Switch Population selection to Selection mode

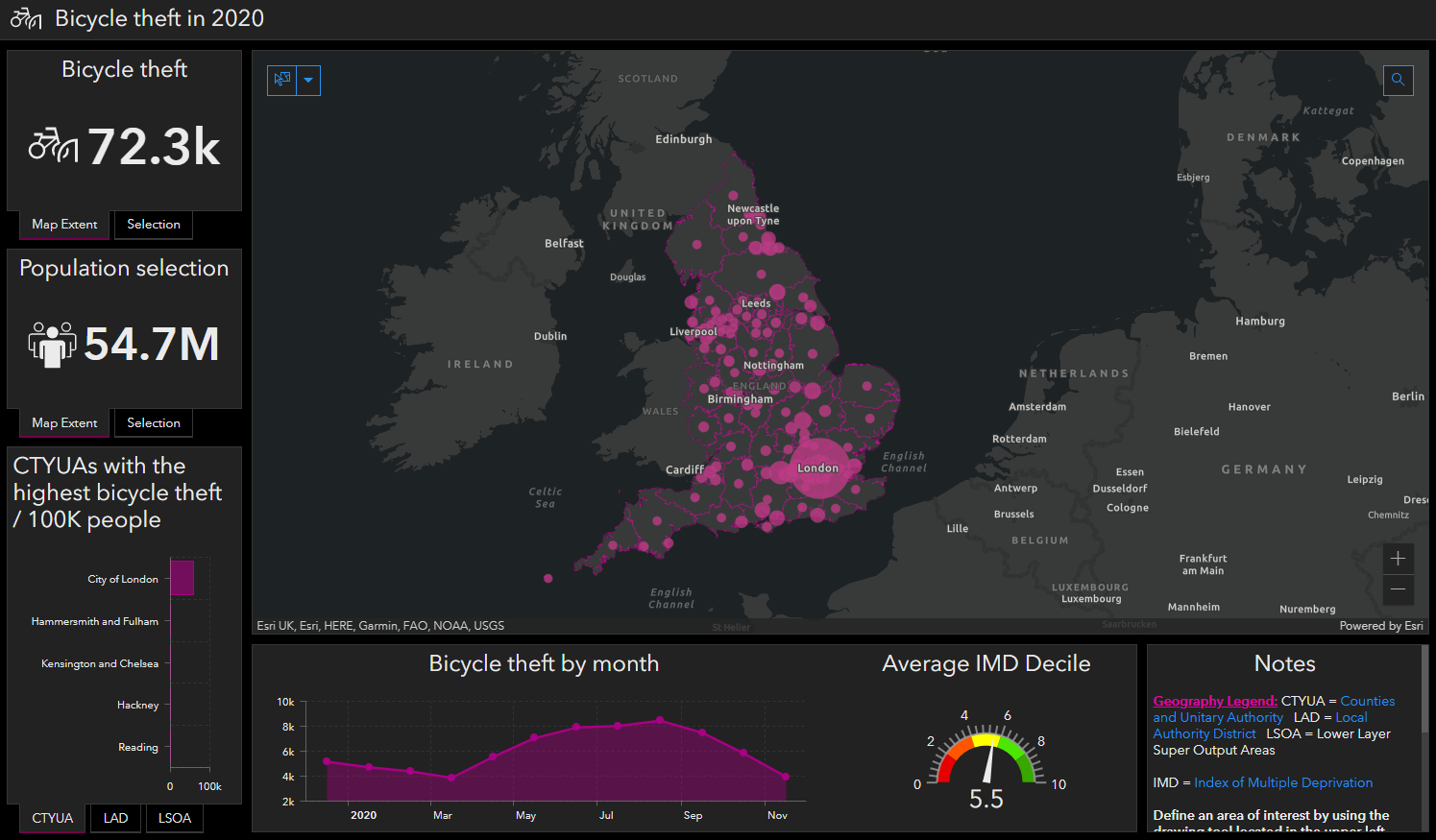153,422
